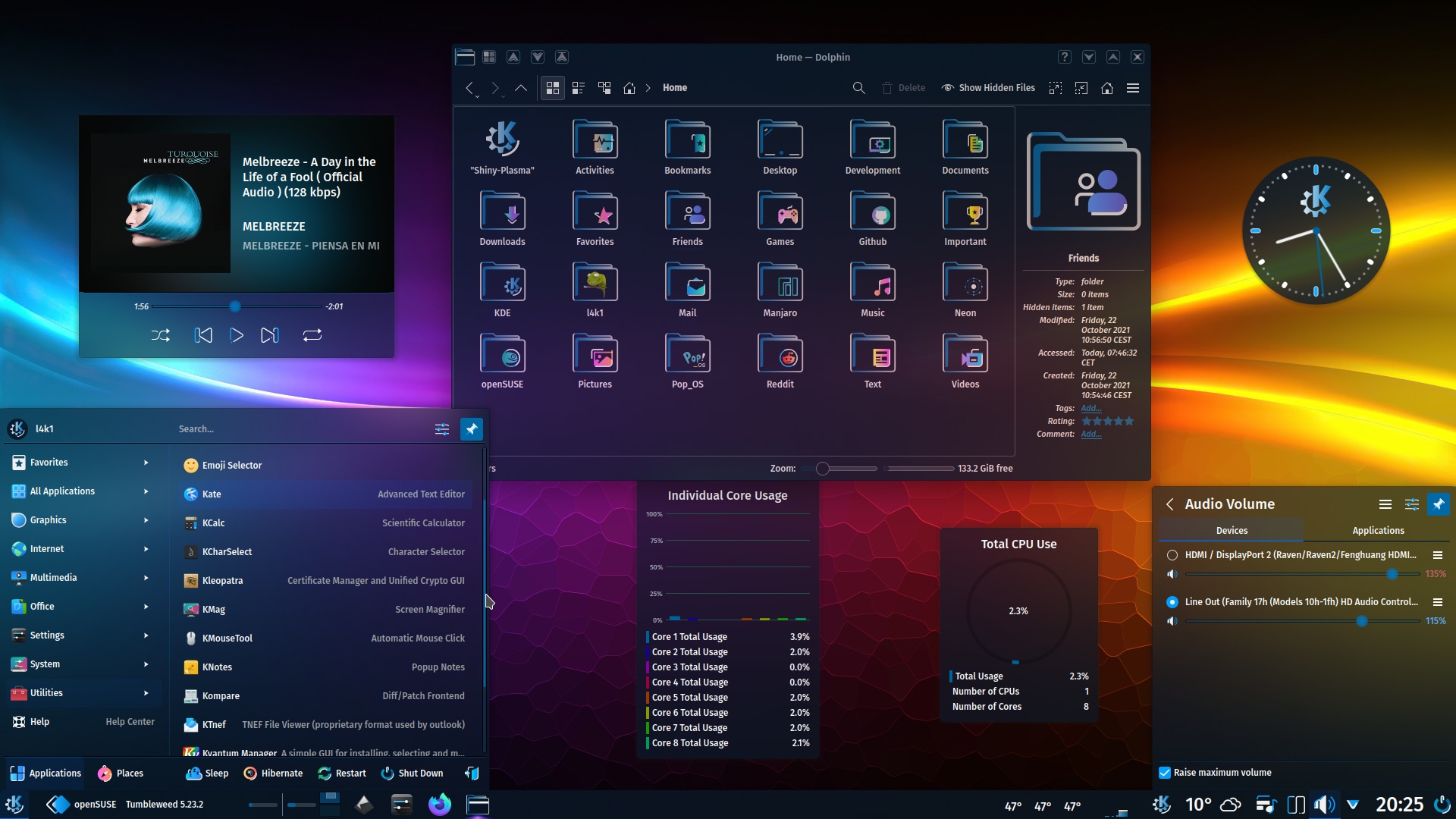Seek on the song progress slider
This screenshot has height=819, width=1456.
236,306
